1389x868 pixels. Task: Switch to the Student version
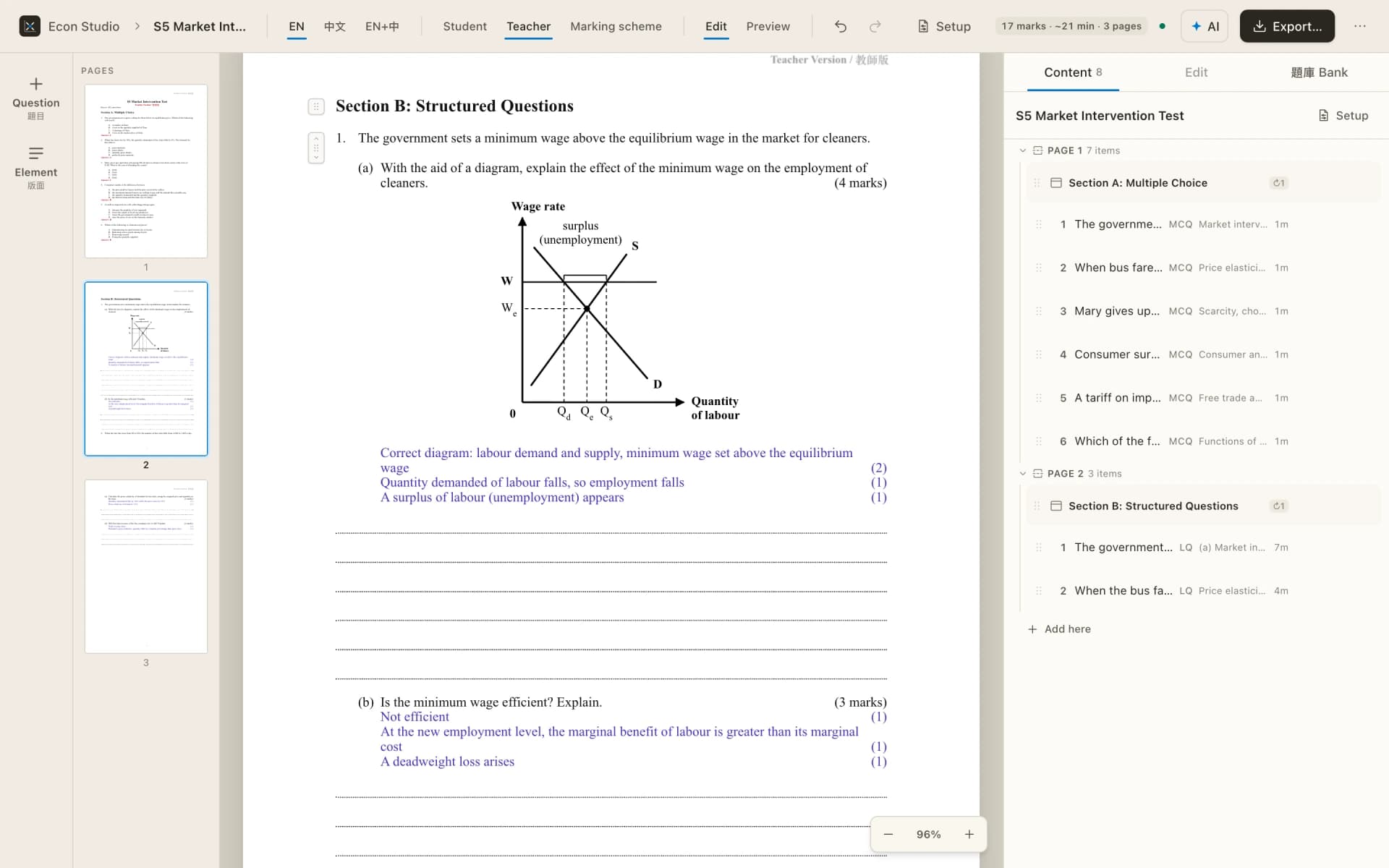(464, 26)
